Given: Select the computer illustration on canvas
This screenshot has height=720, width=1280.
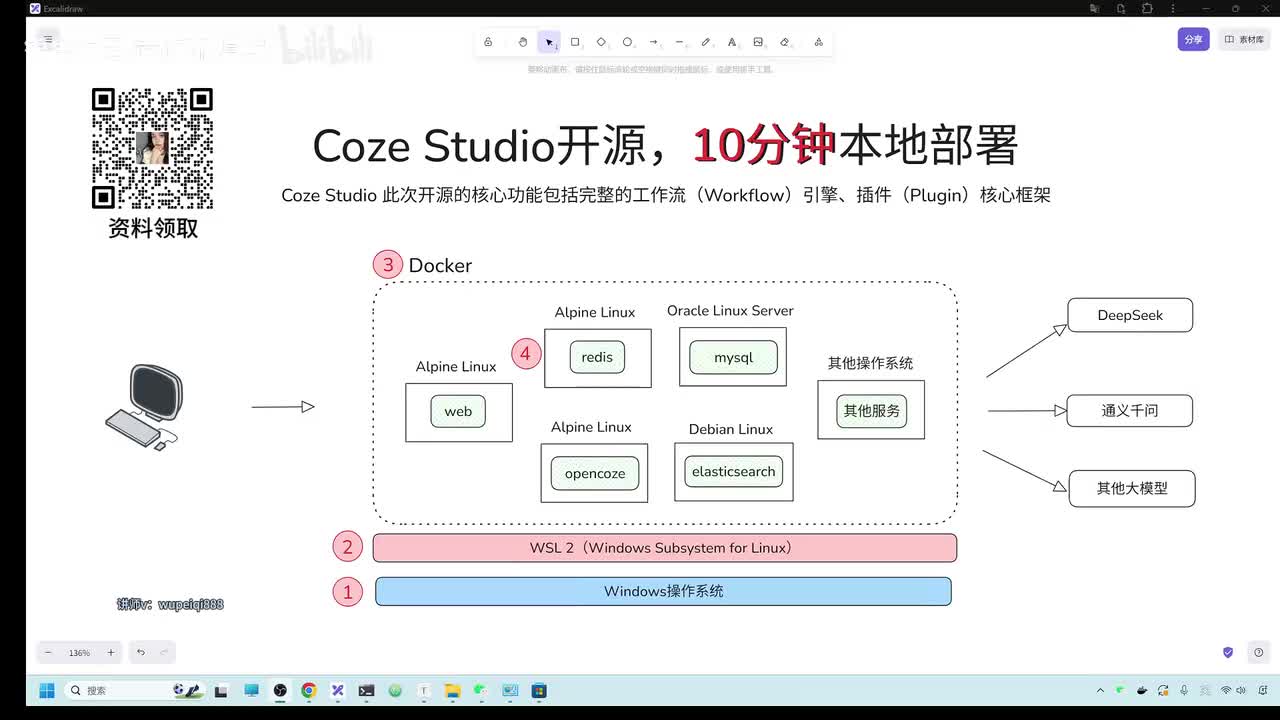Looking at the screenshot, I should pos(143,407).
